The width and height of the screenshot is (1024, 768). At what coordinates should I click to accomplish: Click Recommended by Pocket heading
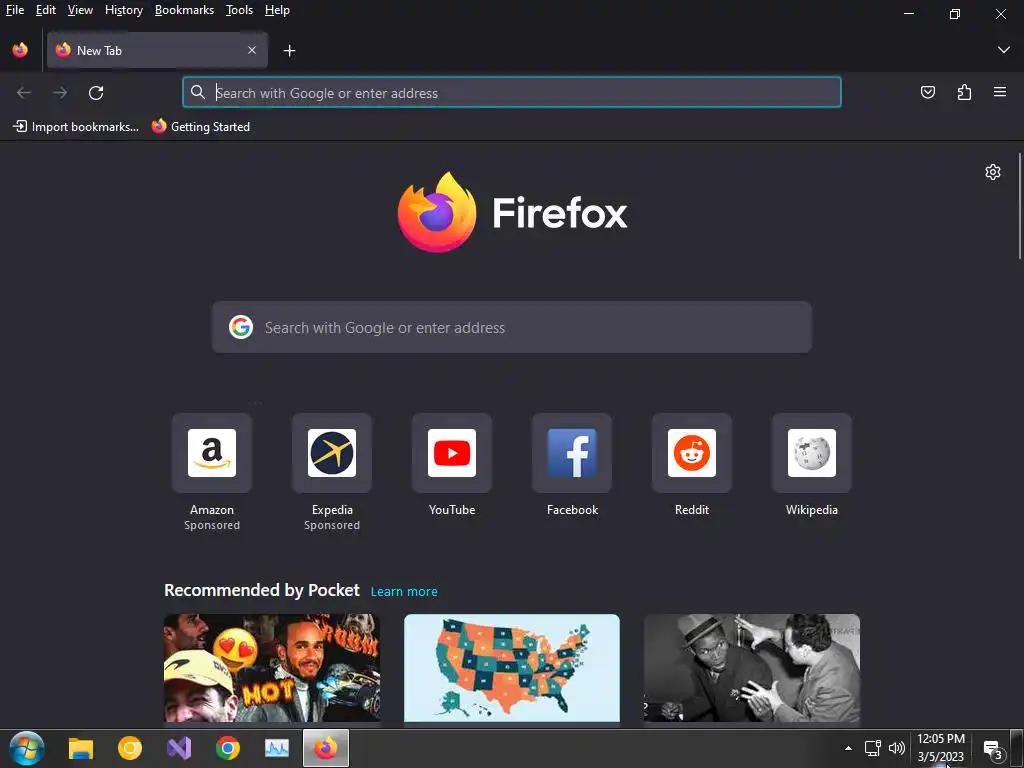(262, 590)
